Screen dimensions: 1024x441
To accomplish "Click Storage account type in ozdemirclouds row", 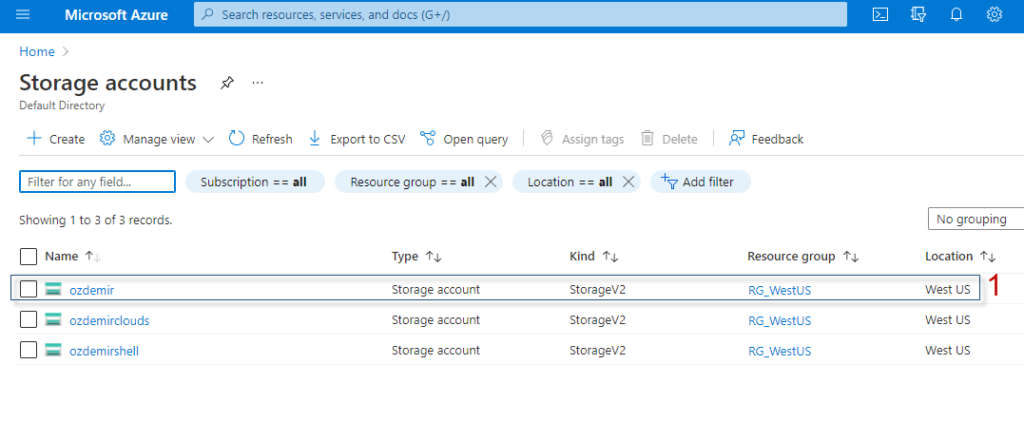I will point(436,319).
